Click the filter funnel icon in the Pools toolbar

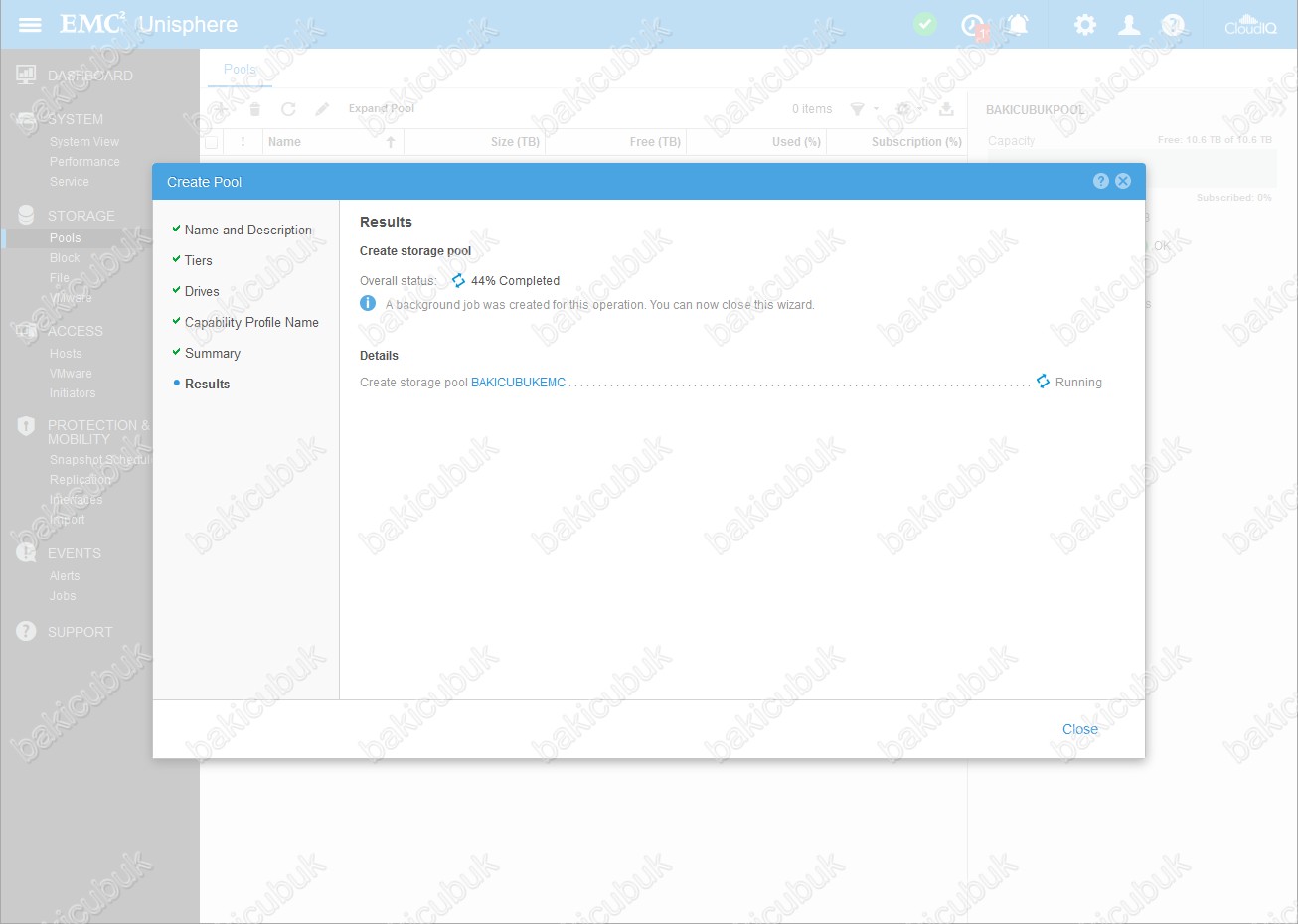pos(857,109)
